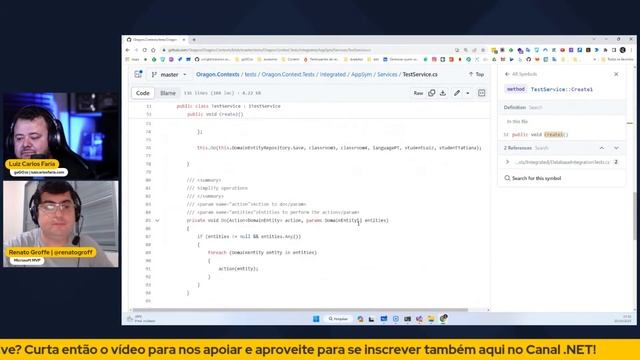
Task: Open the tests folder breadcrumb
Action: (x=251, y=74)
